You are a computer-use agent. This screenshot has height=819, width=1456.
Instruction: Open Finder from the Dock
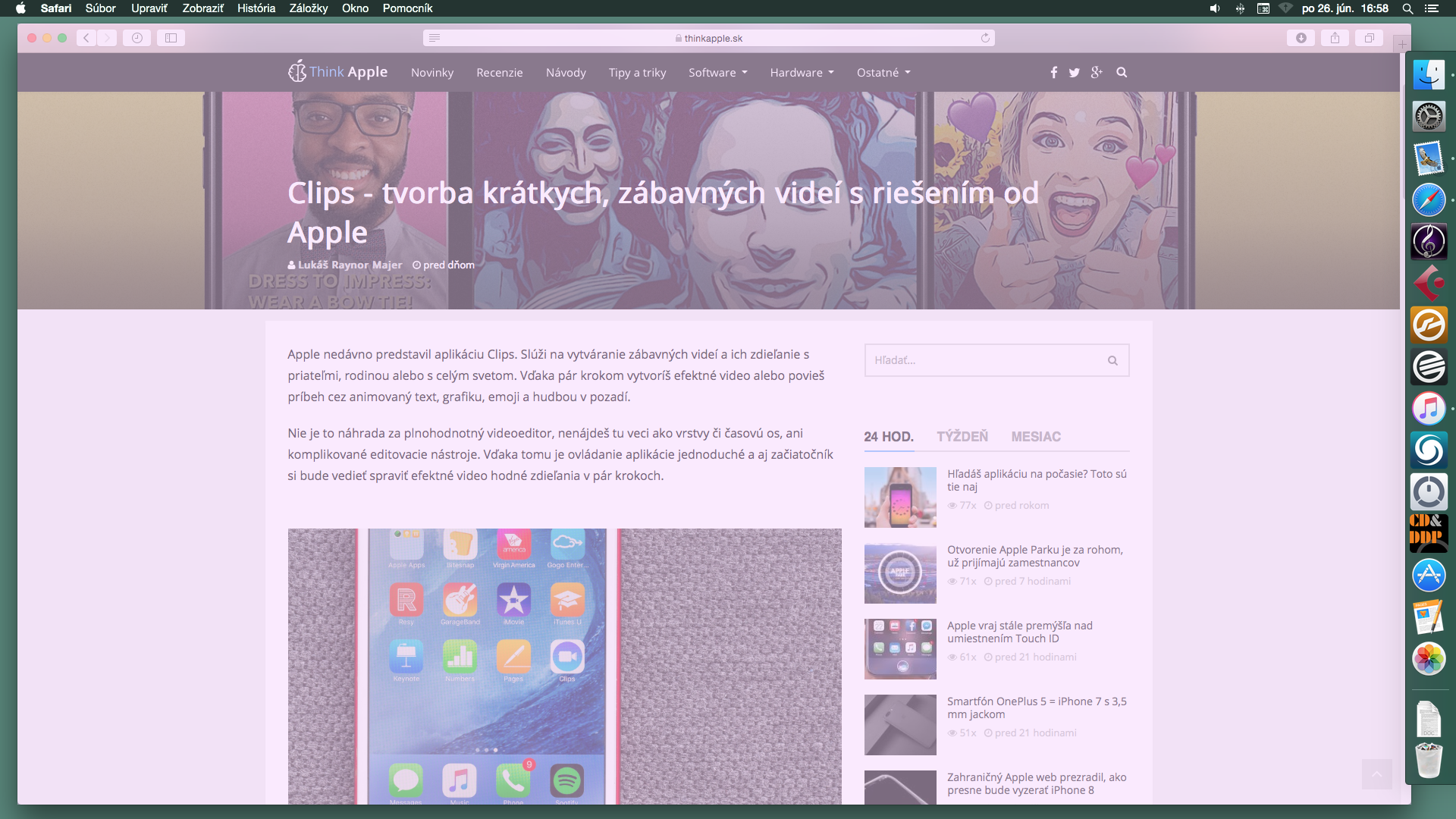[x=1429, y=75]
